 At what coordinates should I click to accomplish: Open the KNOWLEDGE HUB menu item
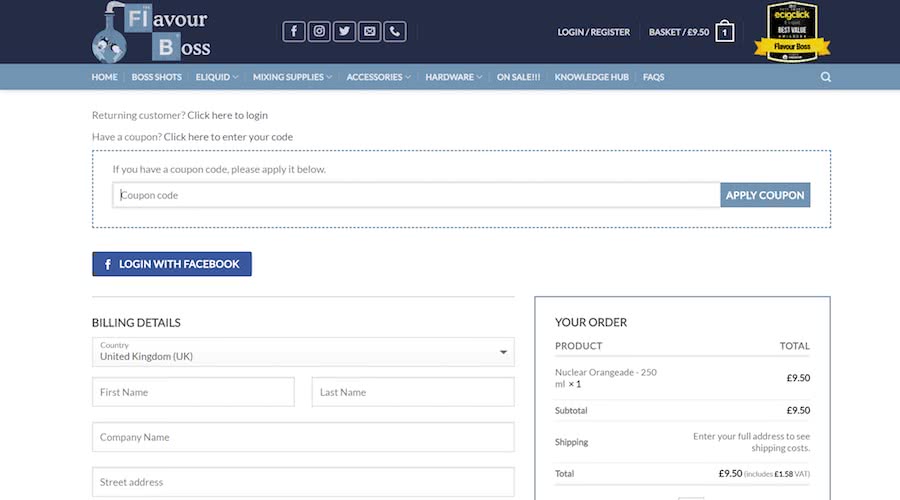pos(591,77)
